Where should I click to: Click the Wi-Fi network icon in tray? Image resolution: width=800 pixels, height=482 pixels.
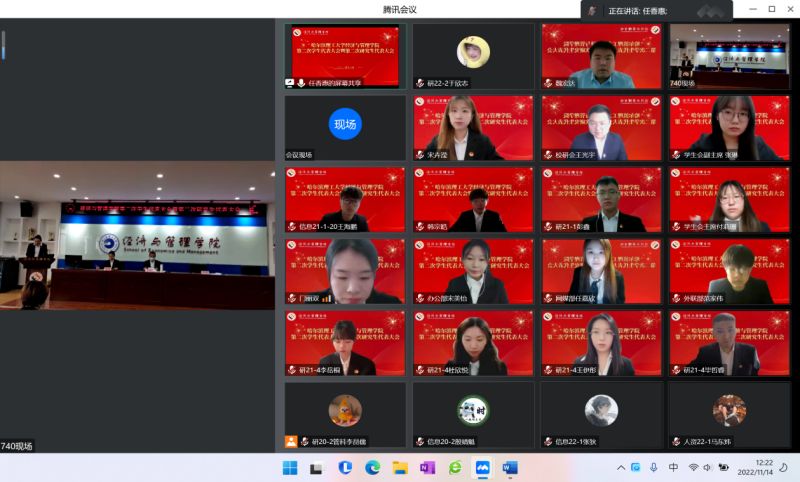click(x=693, y=468)
